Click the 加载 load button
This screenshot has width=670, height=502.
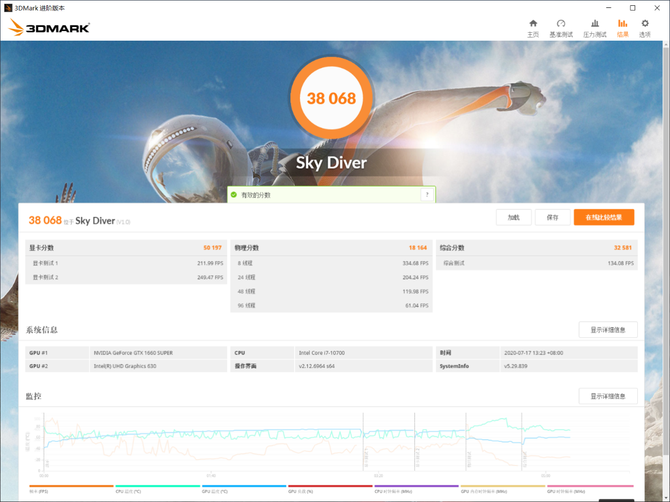[513, 217]
